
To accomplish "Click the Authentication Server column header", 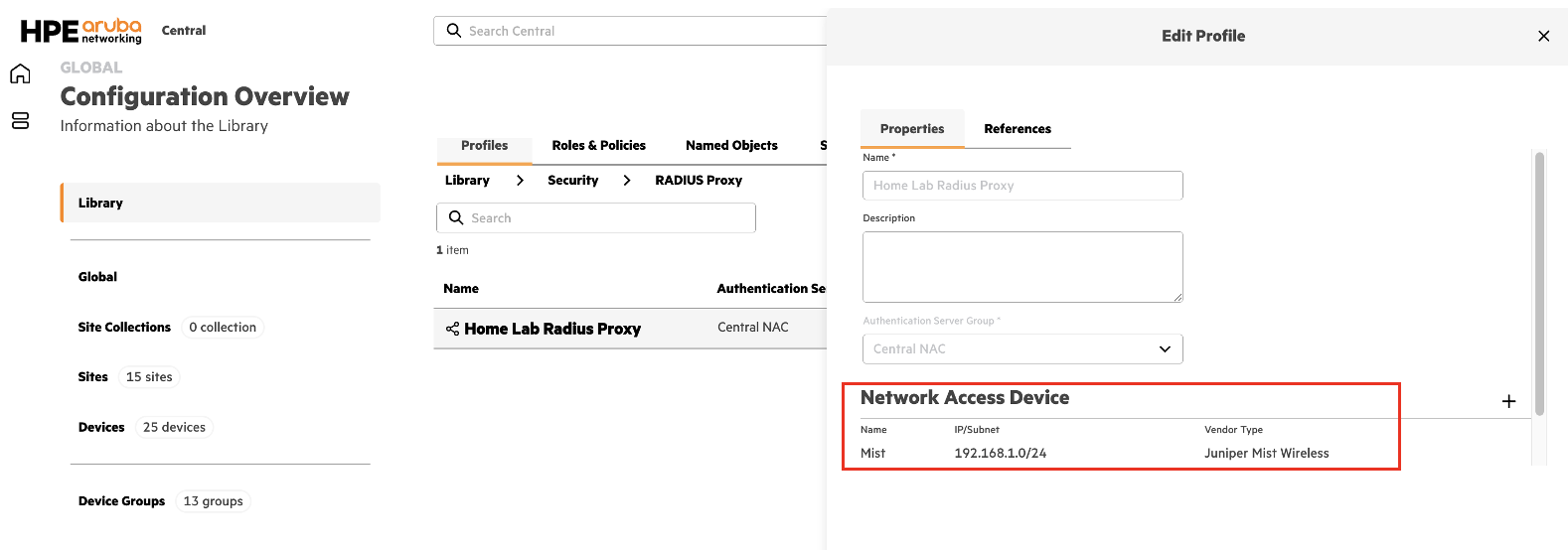I will [771, 289].
